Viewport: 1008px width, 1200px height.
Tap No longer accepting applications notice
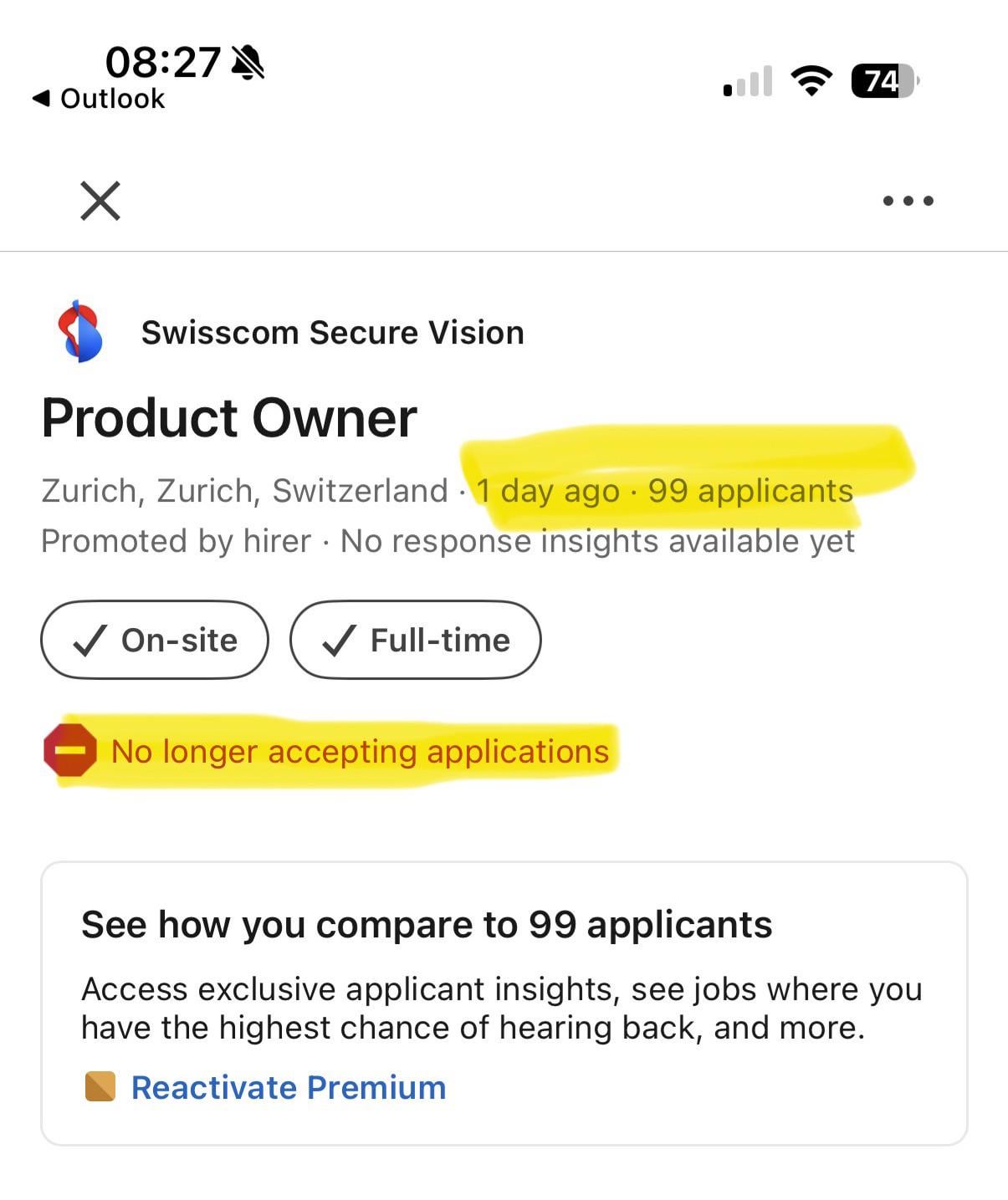pos(360,751)
